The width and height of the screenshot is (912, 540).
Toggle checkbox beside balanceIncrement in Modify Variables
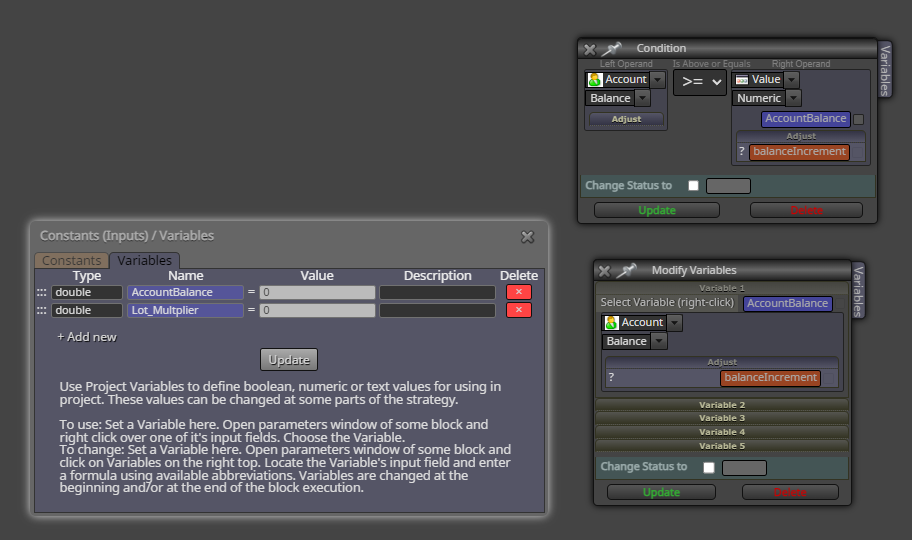tap(829, 378)
